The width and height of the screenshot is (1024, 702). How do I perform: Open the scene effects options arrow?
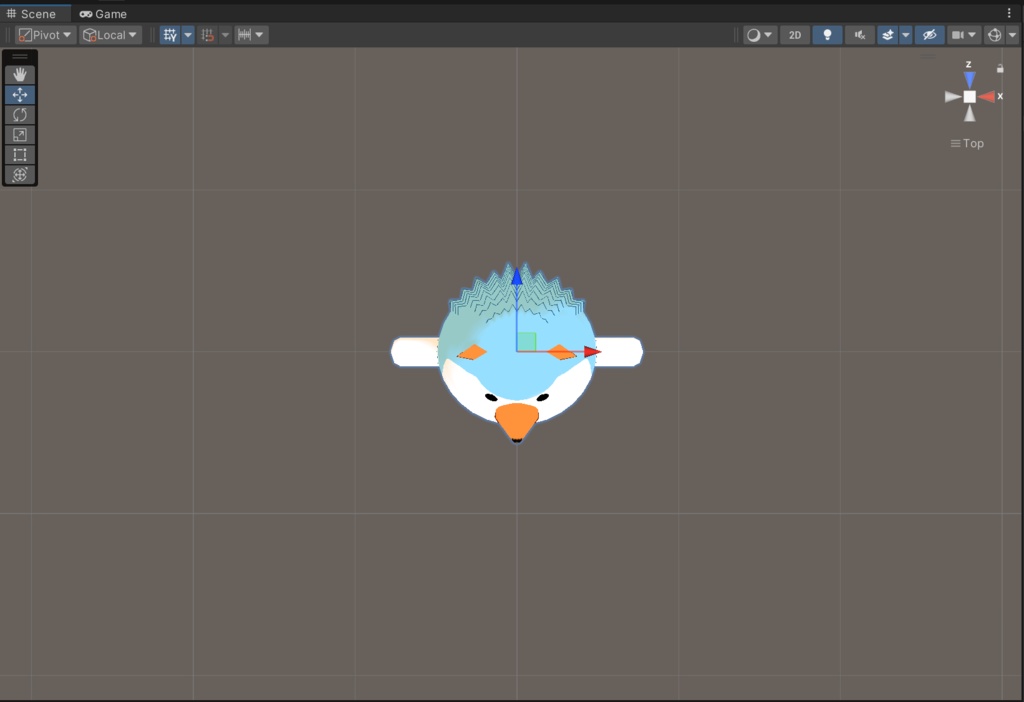pyautogui.click(x=906, y=35)
